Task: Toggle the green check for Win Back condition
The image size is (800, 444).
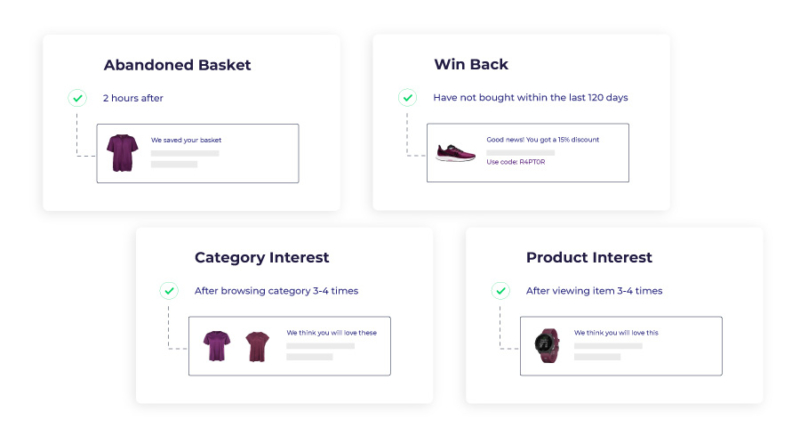Action: point(408,97)
